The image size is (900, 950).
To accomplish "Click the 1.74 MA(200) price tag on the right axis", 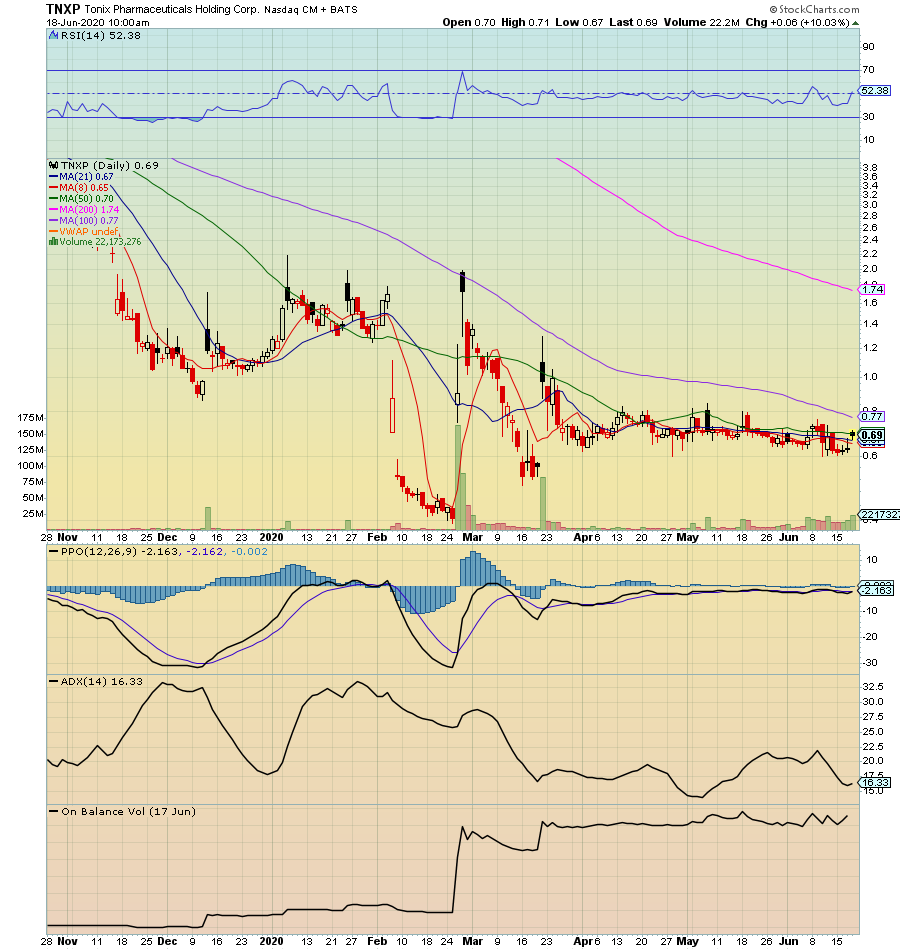I will (x=872, y=289).
